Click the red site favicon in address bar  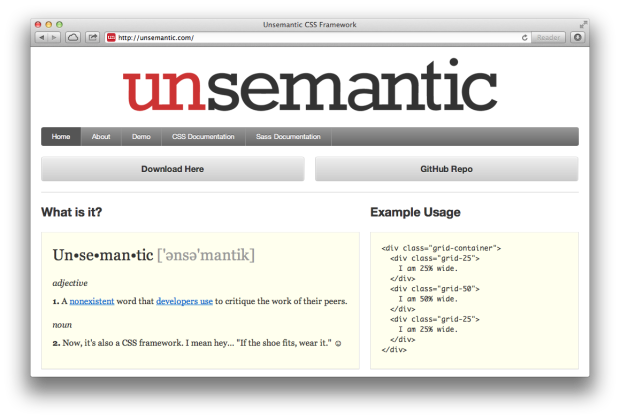(111, 38)
